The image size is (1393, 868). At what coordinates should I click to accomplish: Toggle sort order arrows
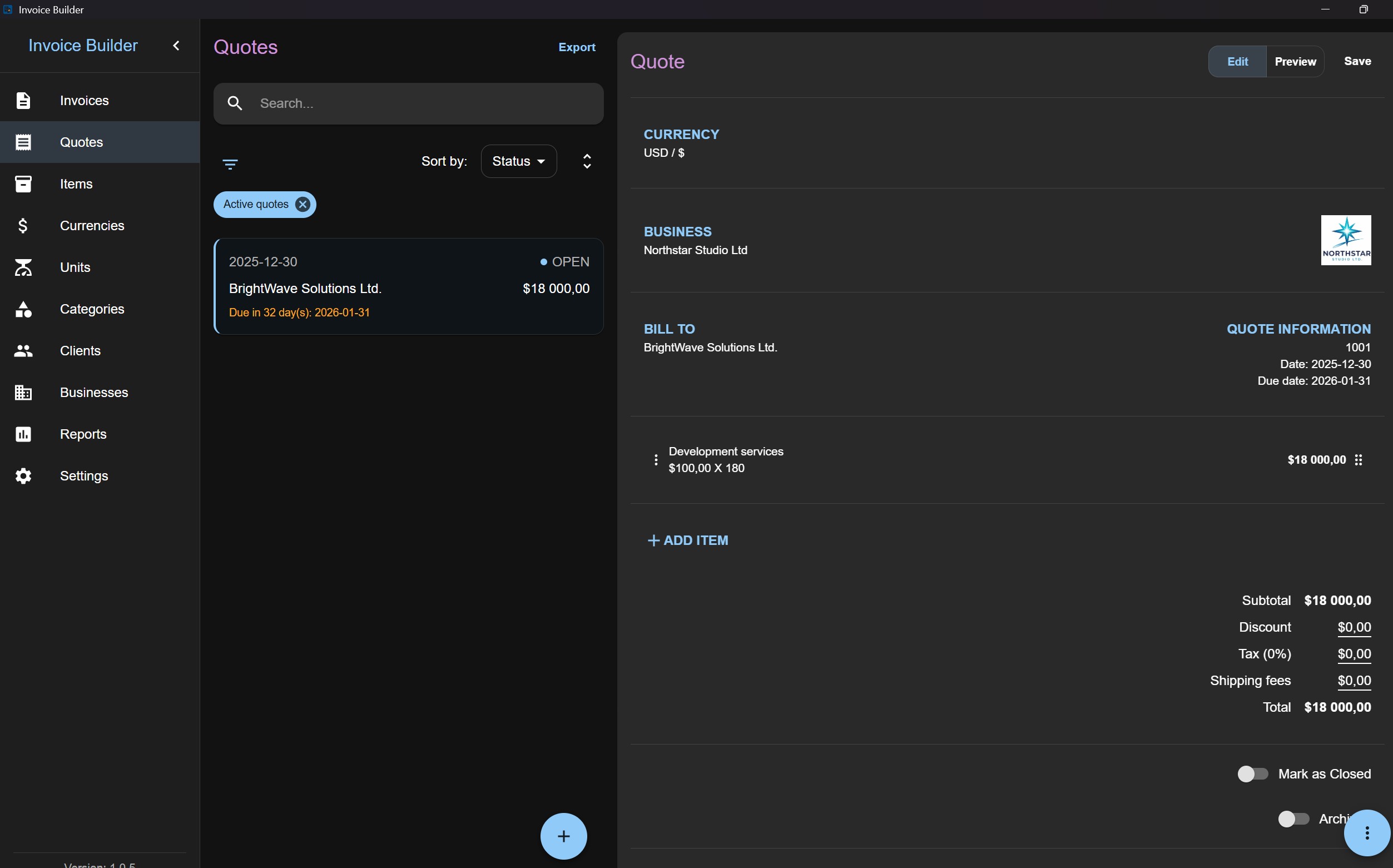pos(587,161)
